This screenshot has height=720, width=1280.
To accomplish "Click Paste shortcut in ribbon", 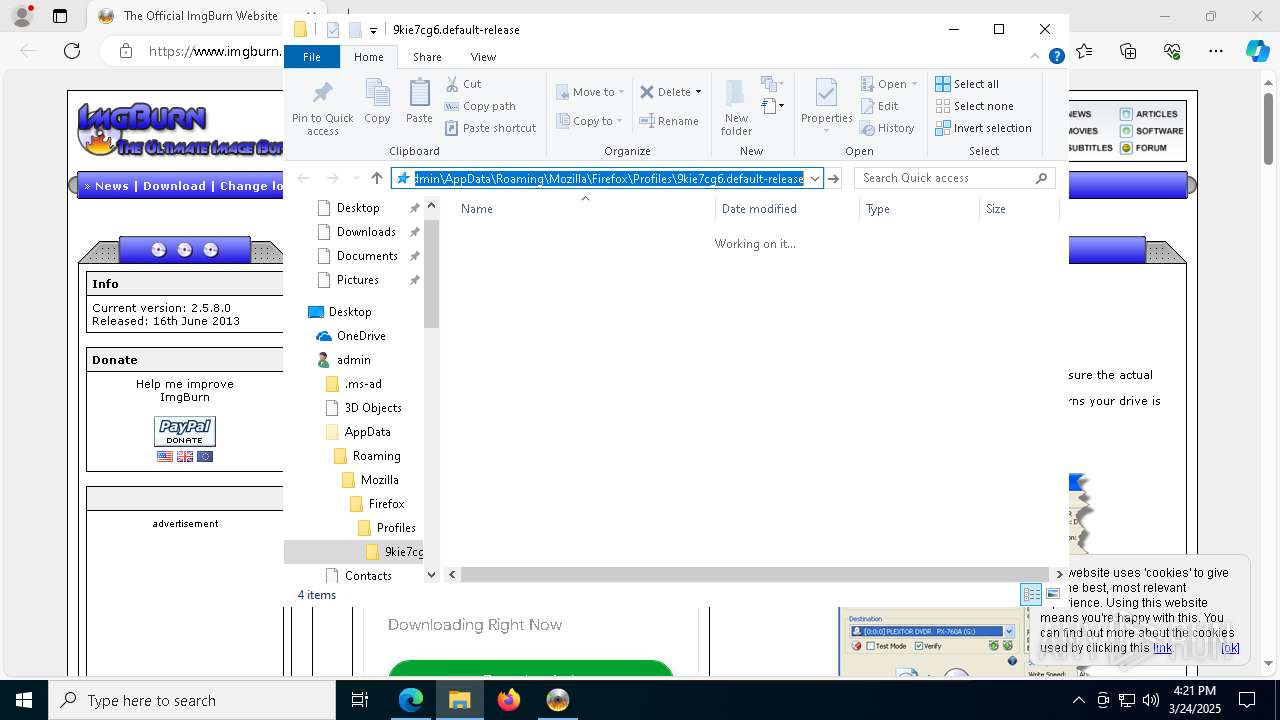I will tap(490, 128).
